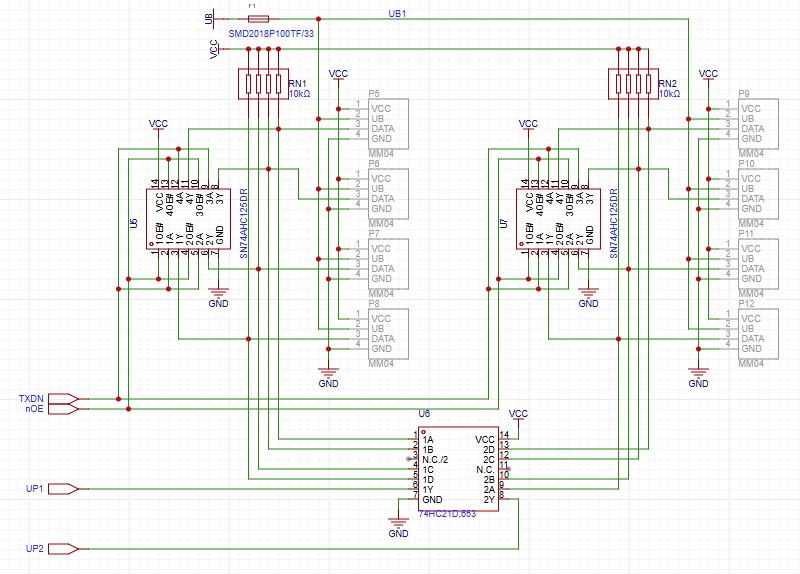The width and height of the screenshot is (800, 574).
Task: Select the U7 buffer IC body
Action: click(x=558, y=219)
